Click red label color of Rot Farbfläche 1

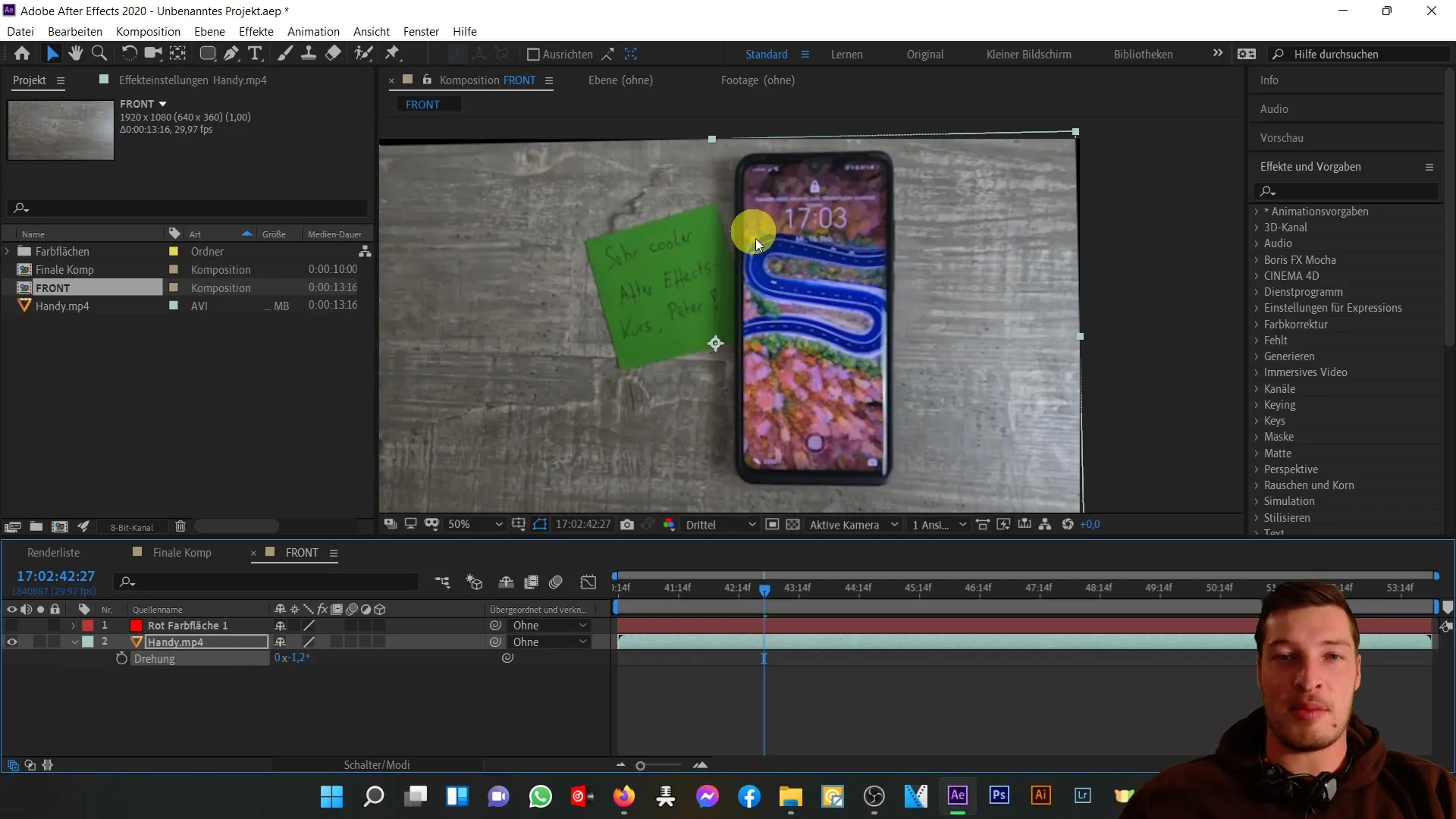click(88, 626)
